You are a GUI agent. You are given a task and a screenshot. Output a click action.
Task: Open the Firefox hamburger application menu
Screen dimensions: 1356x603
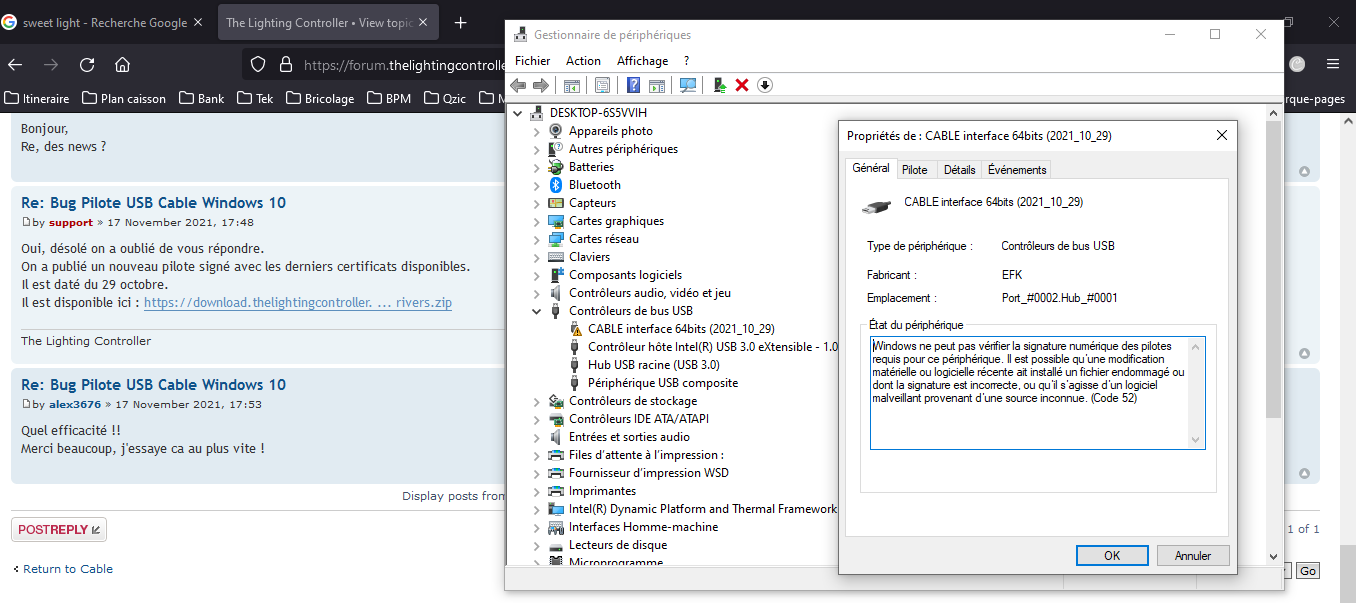point(1333,64)
